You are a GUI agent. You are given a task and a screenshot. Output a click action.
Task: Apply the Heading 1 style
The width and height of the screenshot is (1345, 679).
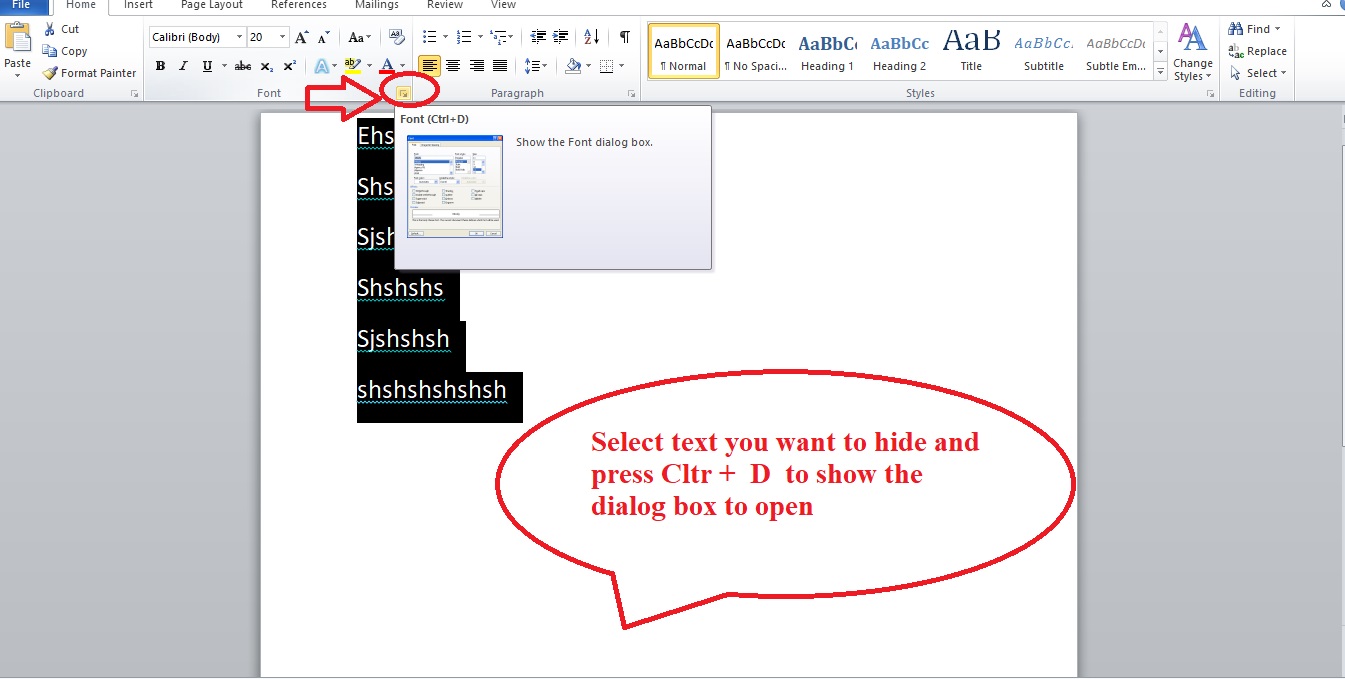(x=827, y=50)
